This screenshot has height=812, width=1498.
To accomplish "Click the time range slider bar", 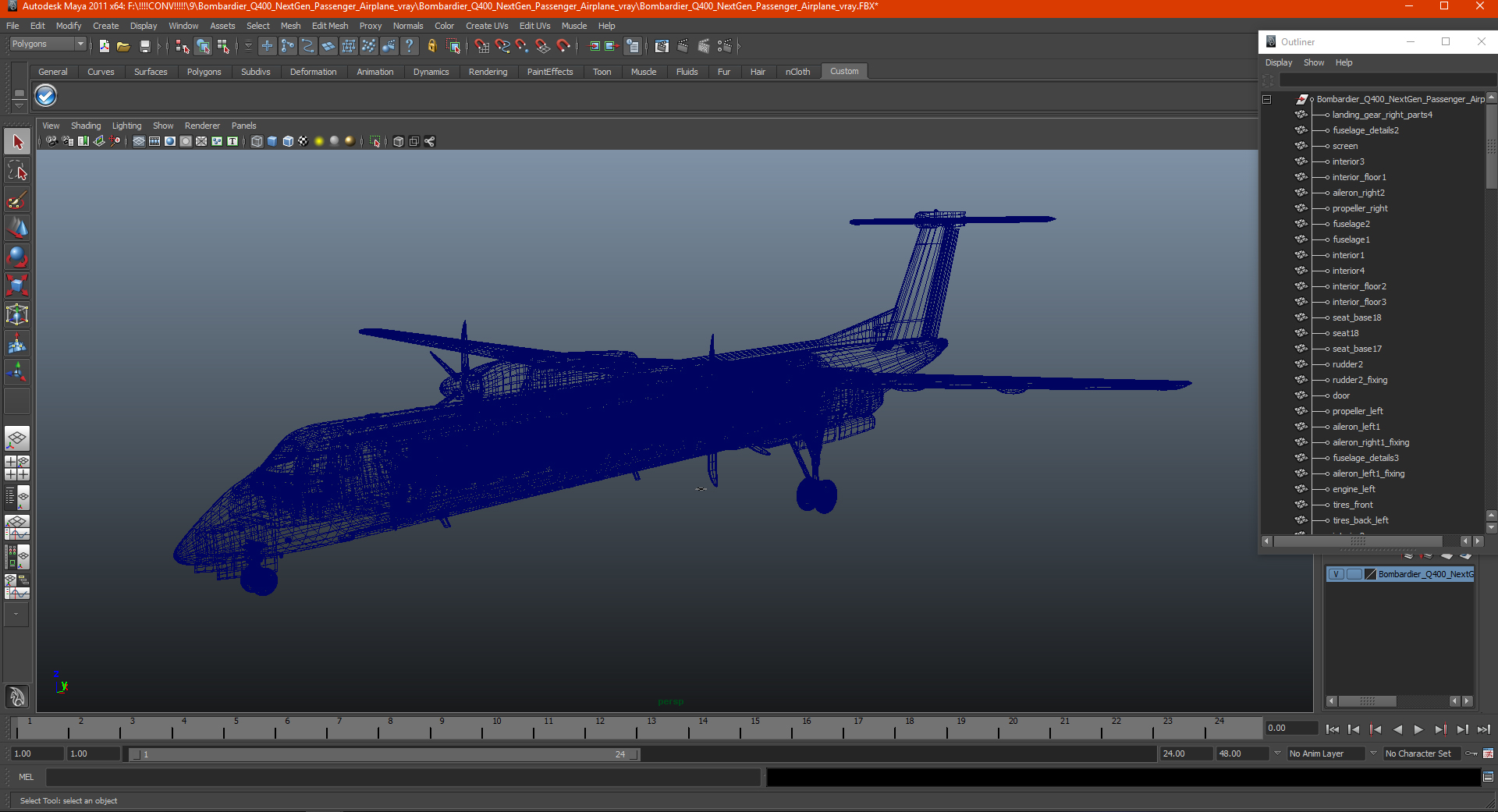I will 384,754.
